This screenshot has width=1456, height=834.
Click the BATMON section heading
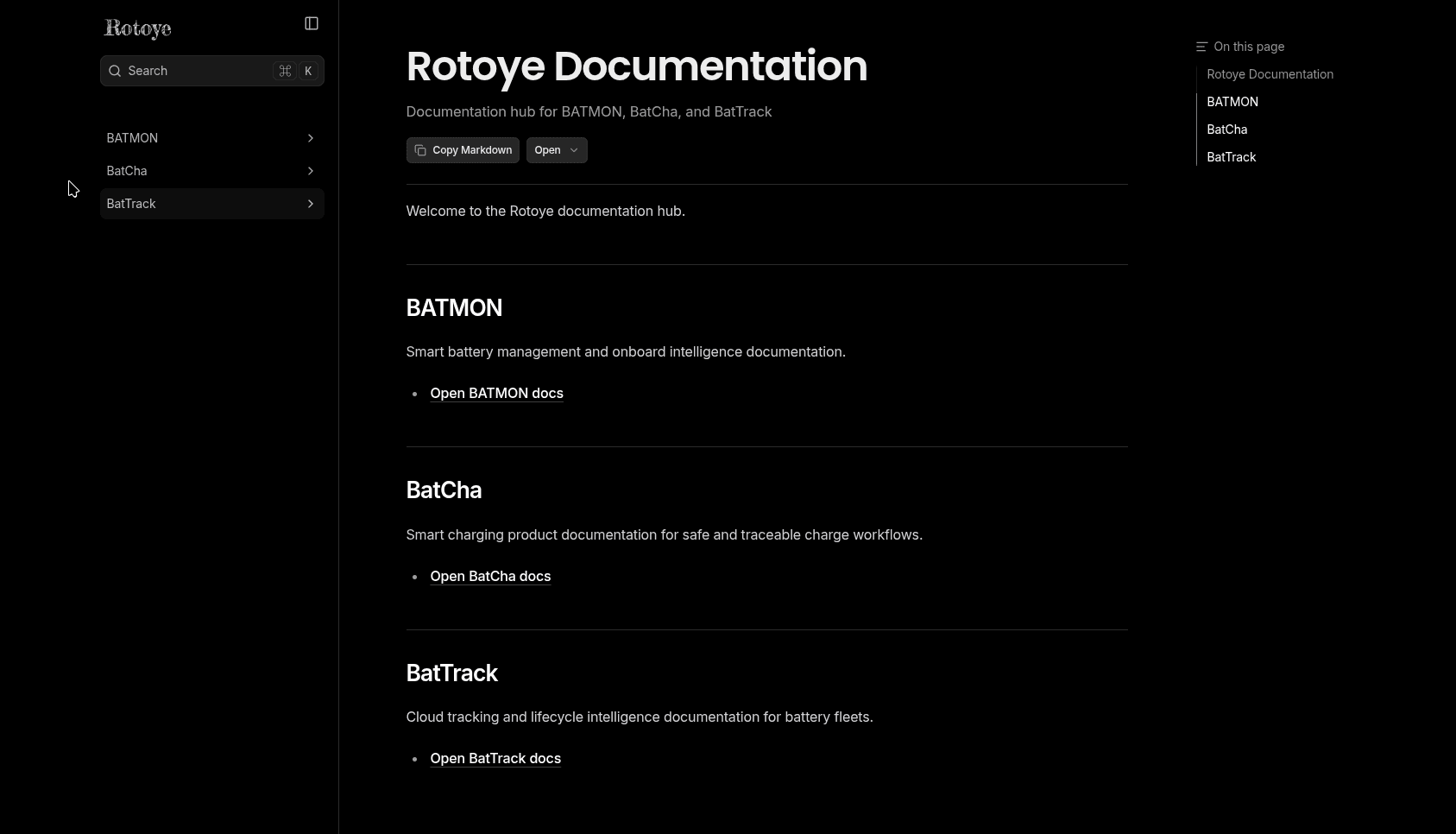click(454, 308)
